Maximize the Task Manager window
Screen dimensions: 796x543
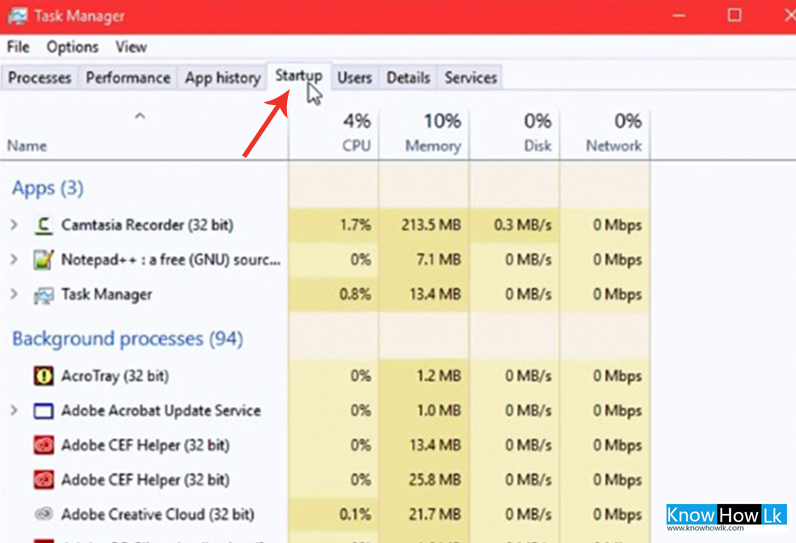[x=734, y=16]
